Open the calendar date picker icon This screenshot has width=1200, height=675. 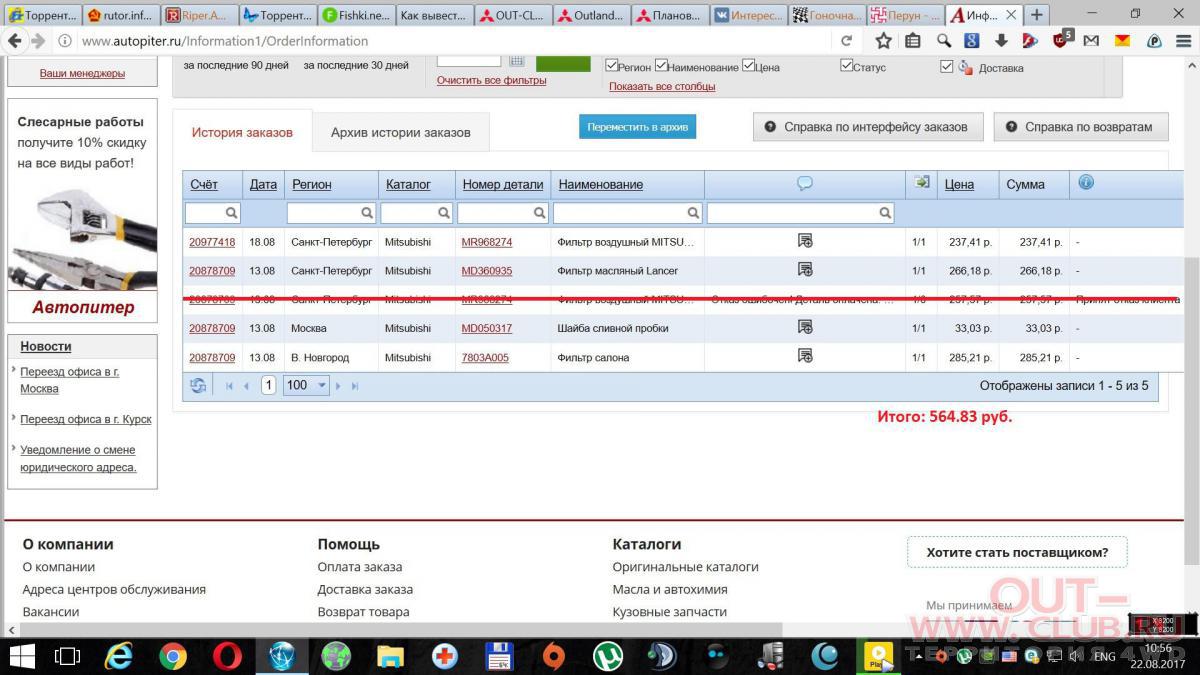(x=516, y=60)
